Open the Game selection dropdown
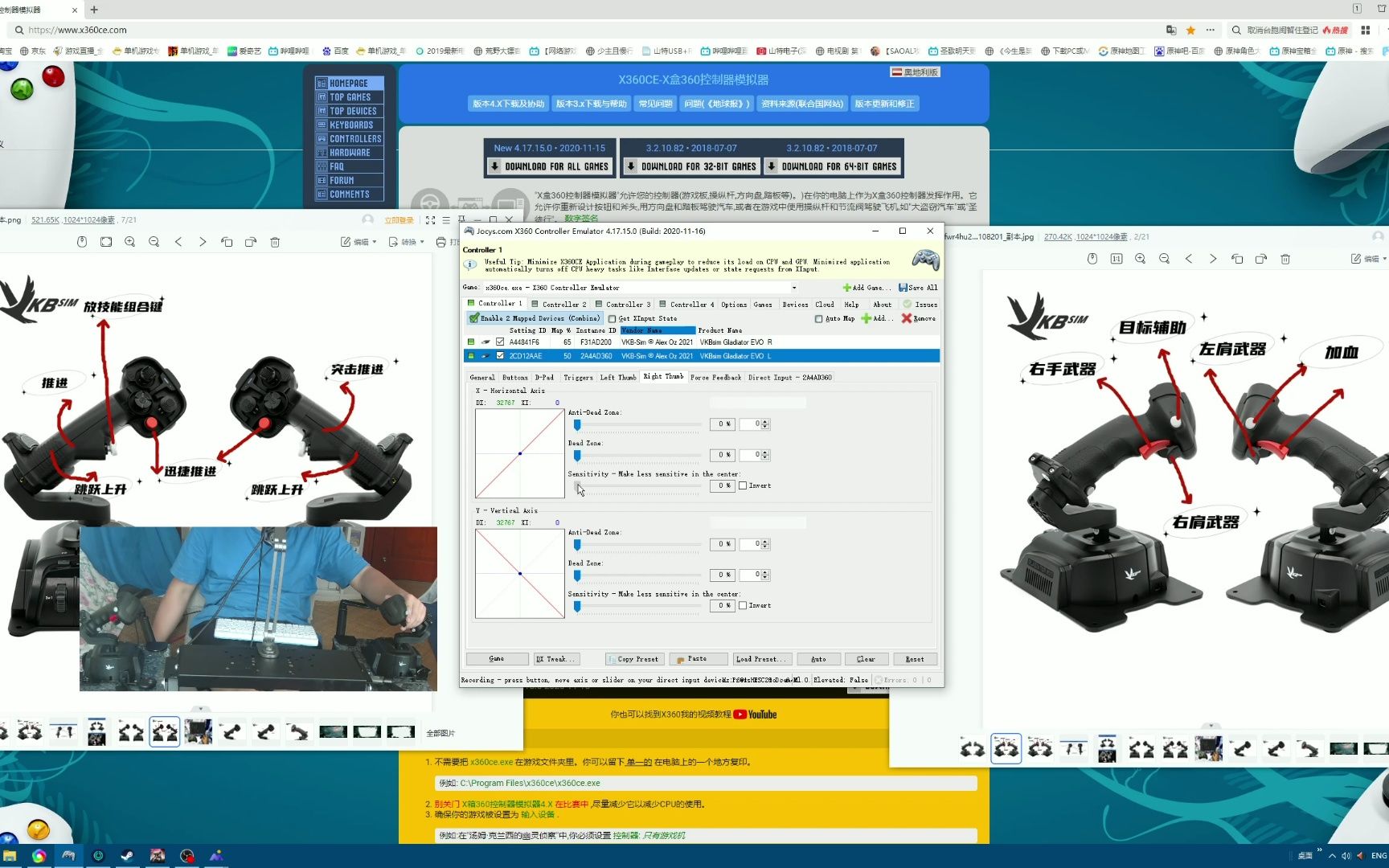 tap(794, 287)
